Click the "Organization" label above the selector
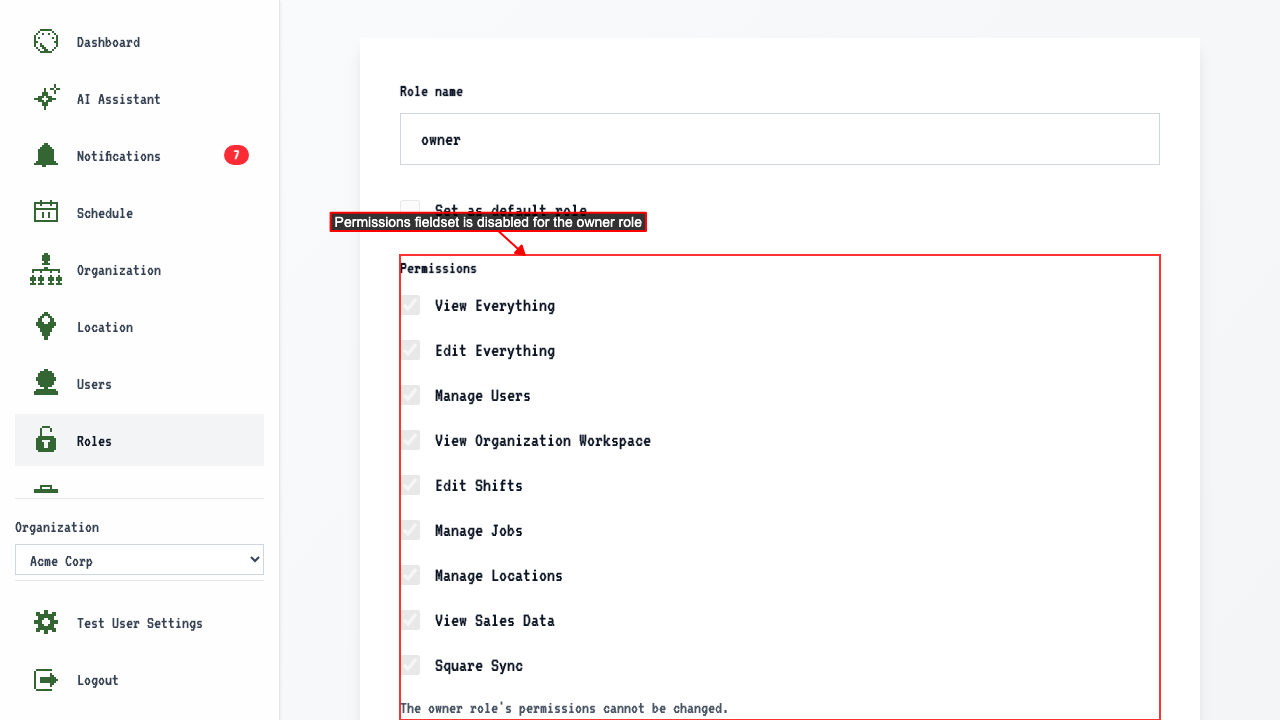The width and height of the screenshot is (1280, 720). pos(57,527)
